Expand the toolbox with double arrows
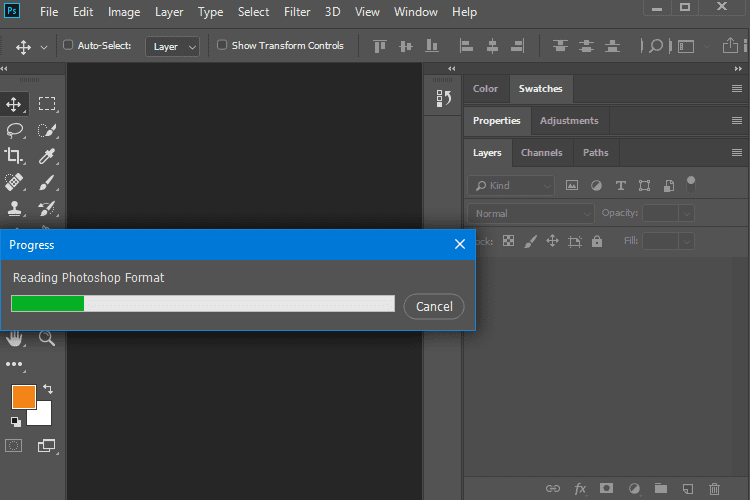The image size is (750, 500). pyautogui.click(x=4, y=69)
